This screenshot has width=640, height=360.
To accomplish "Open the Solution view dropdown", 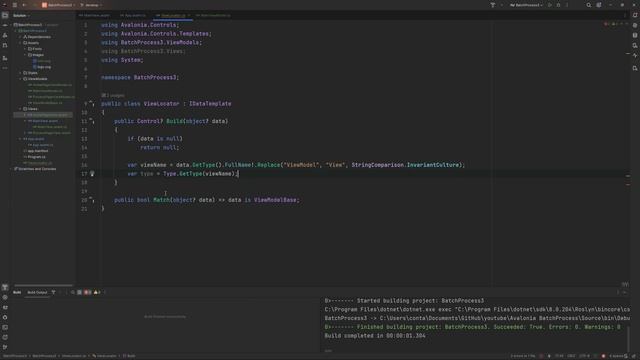I will click(21, 16).
